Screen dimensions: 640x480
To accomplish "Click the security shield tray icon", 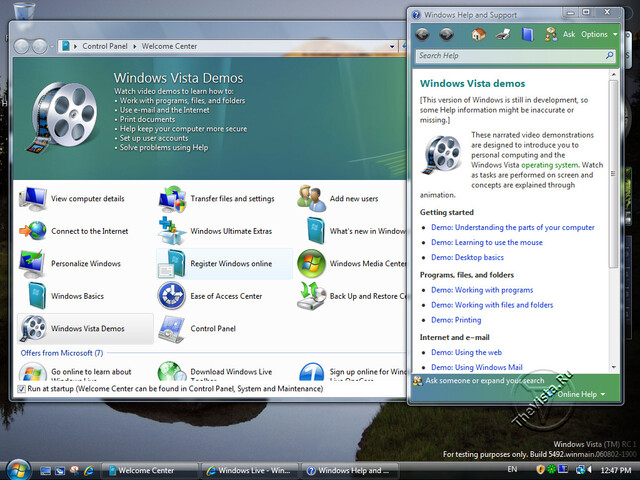I will tap(540, 469).
